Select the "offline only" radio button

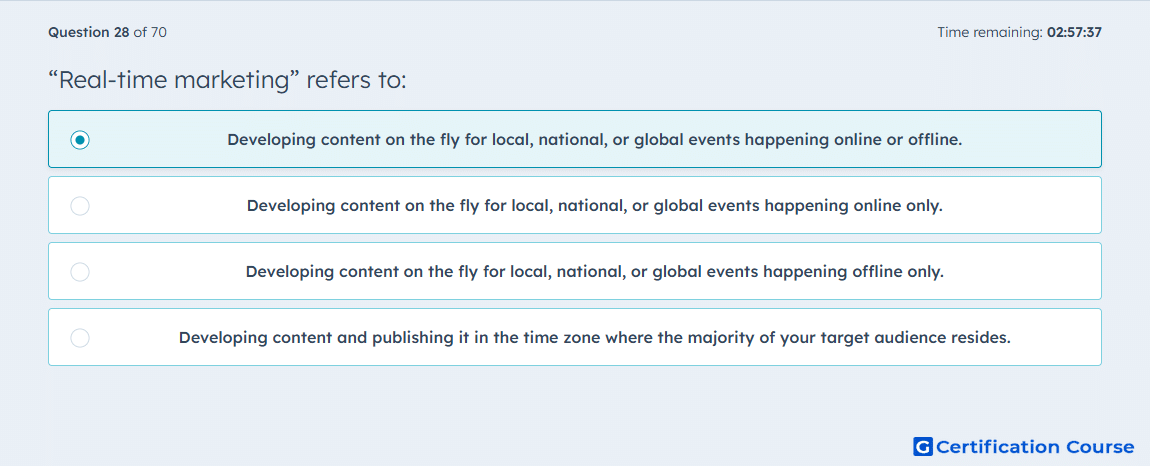80,272
